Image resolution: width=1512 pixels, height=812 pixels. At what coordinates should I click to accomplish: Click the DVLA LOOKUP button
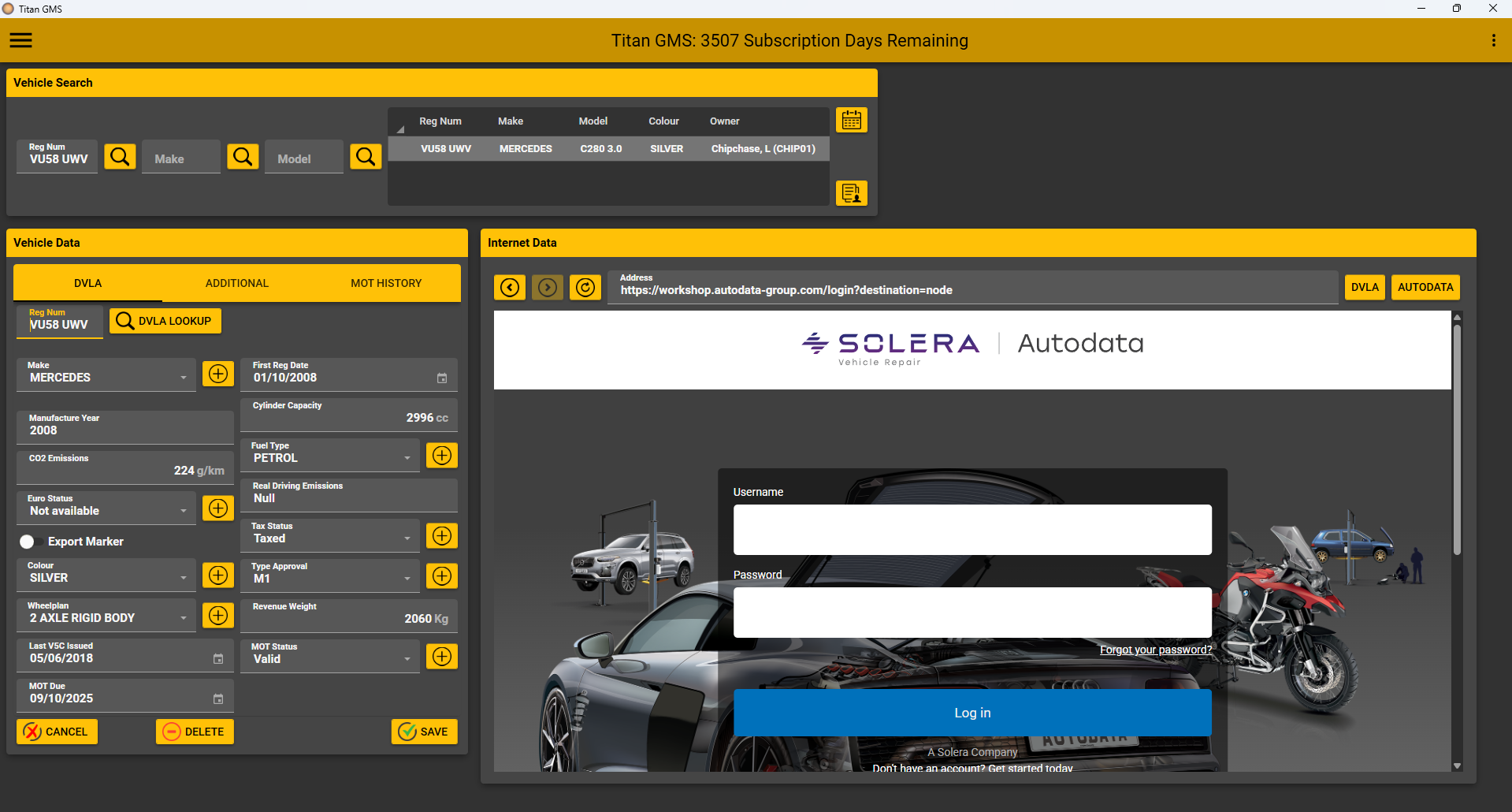pyautogui.click(x=165, y=321)
